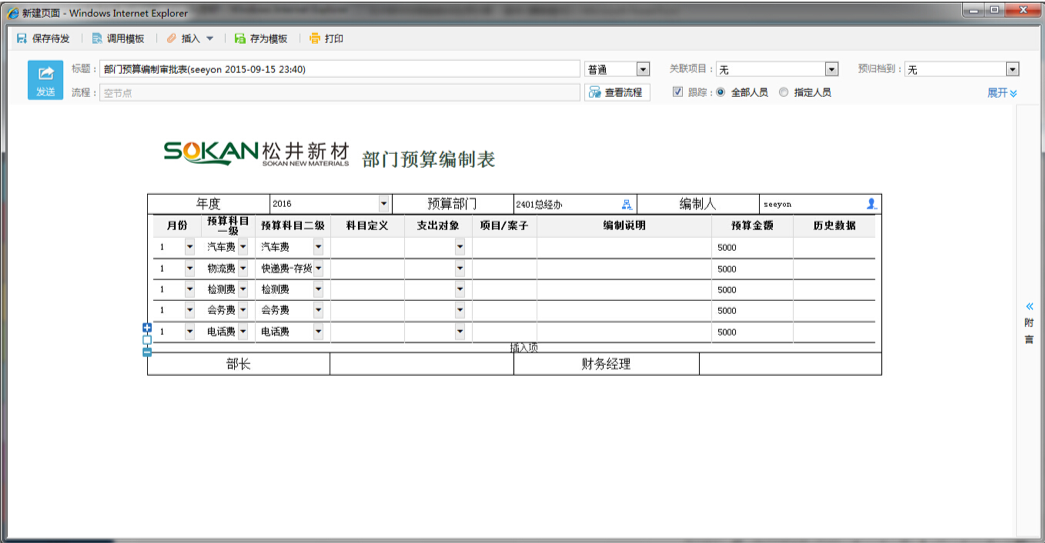The width and height of the screenshot is (1045, 543).
Task: Click the 预算金额 column header
Action: coord(752,225)
